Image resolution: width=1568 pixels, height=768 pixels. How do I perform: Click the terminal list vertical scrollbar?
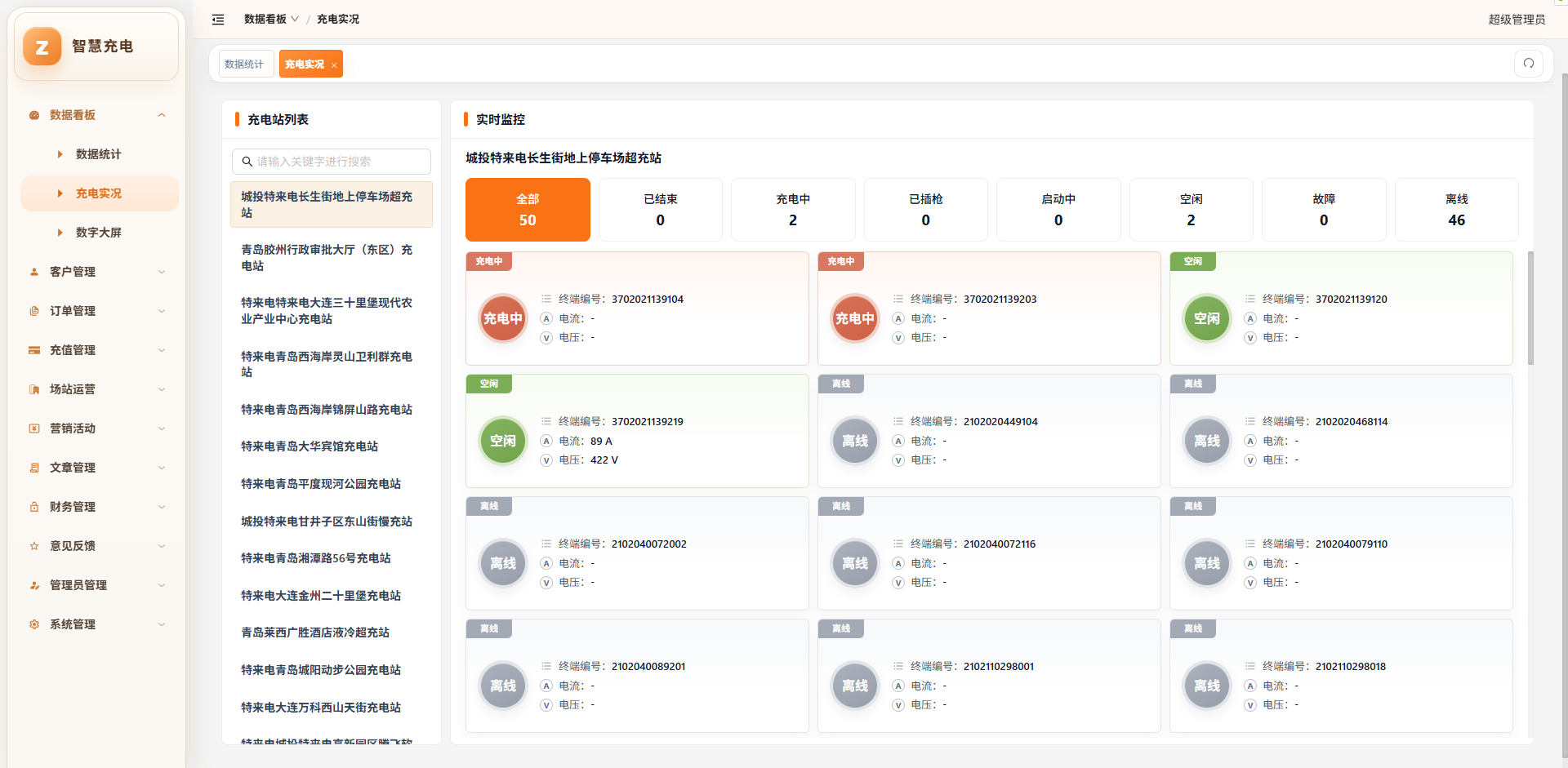(x=1530, y=309)
